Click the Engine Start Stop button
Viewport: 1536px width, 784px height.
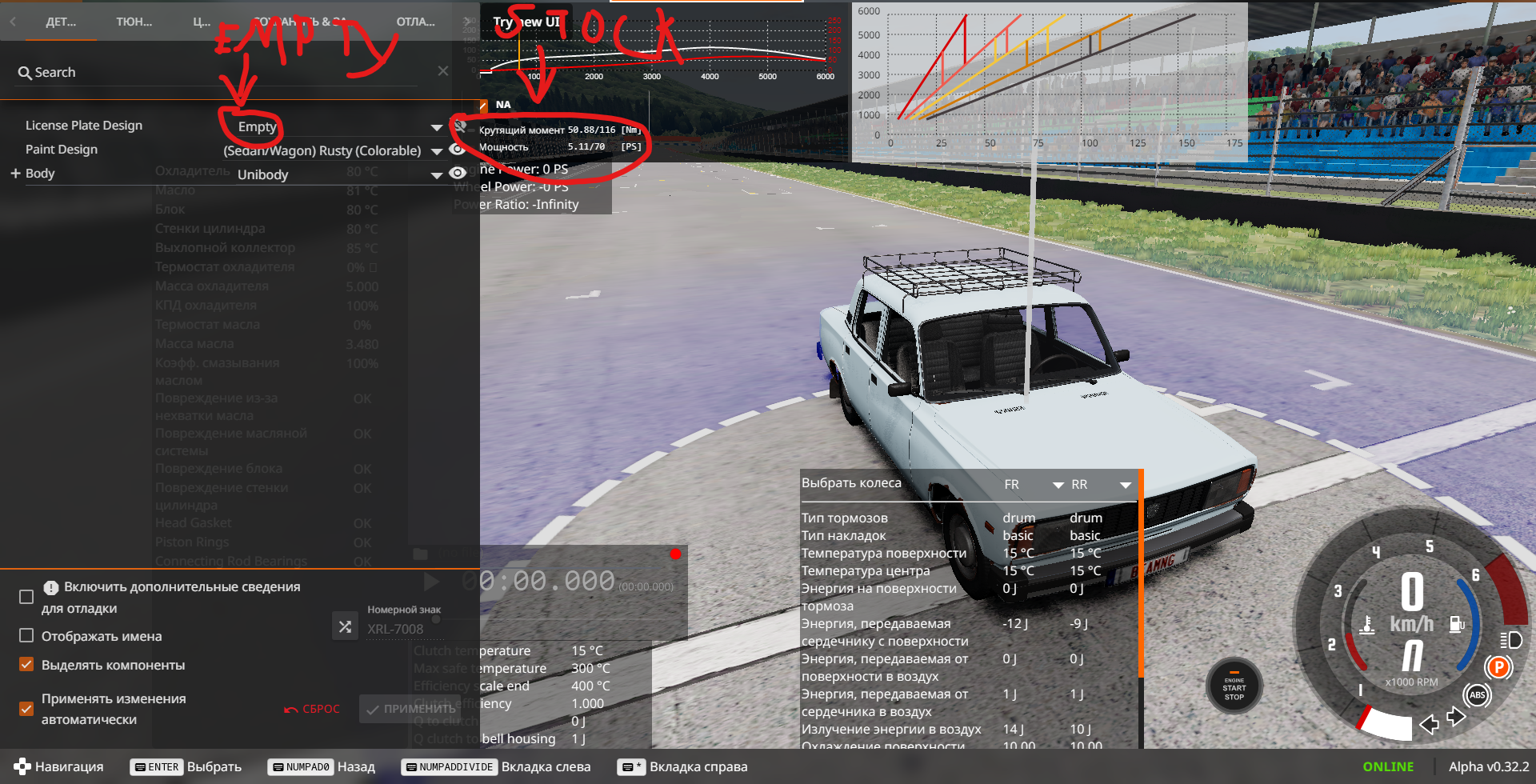[1234, 686]
